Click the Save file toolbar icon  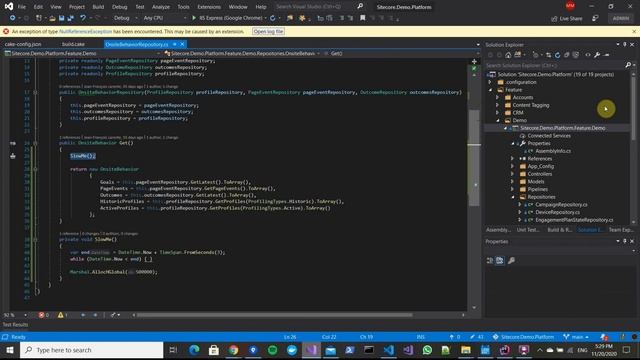point(61,18)
